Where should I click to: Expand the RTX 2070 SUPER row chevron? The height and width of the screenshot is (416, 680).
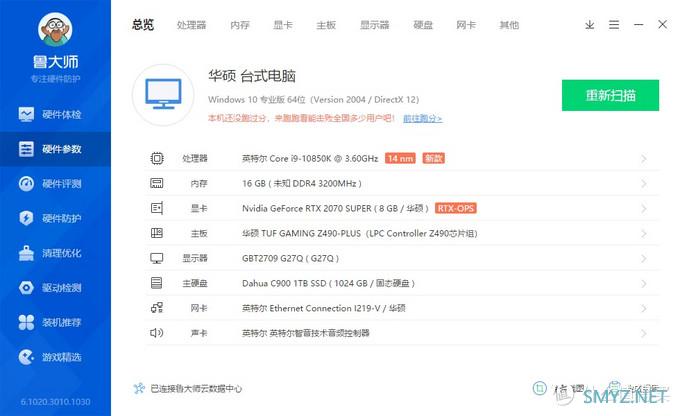pos(644,209)
